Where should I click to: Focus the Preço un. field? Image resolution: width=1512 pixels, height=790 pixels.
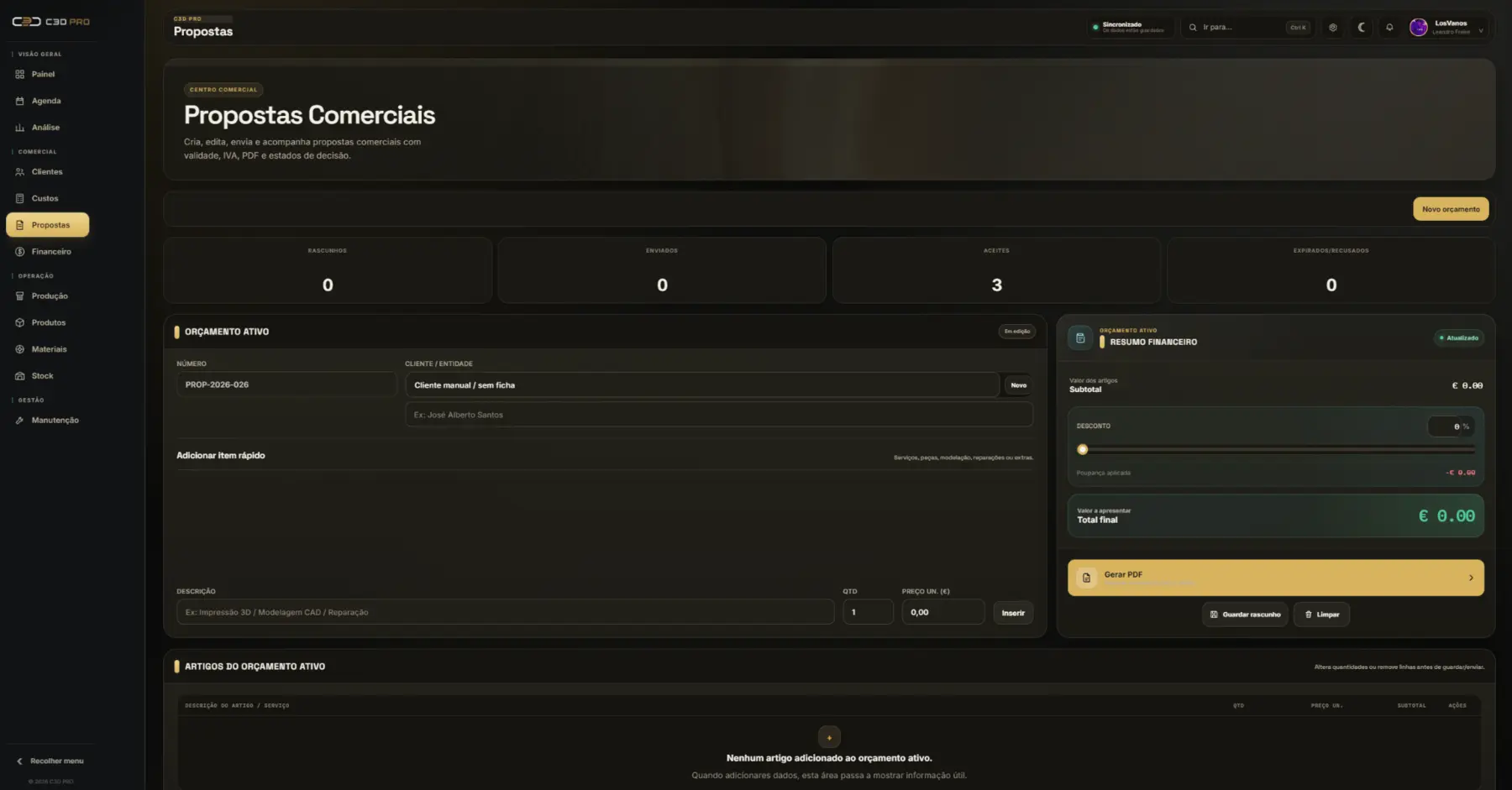942,612
